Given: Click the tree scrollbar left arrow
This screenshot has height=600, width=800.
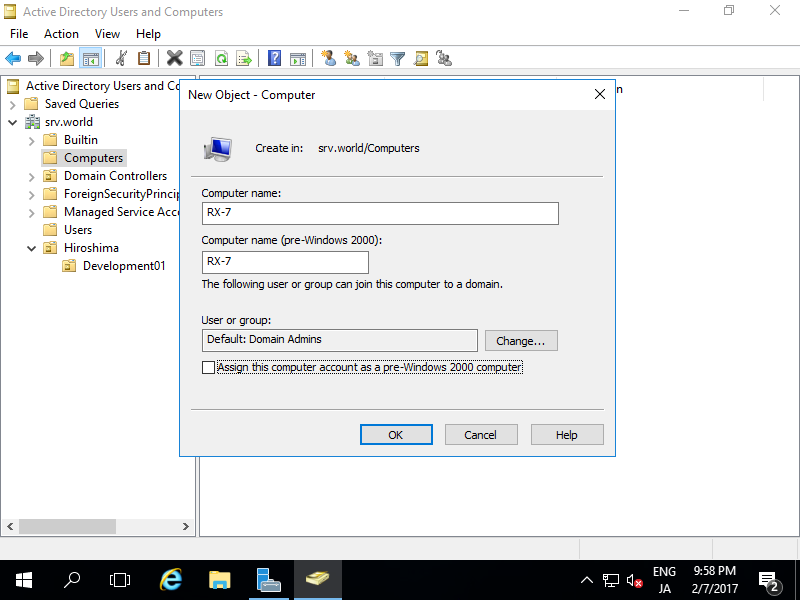Looking at the screenshot, I should pyautogui.click(x=10, y=527).
